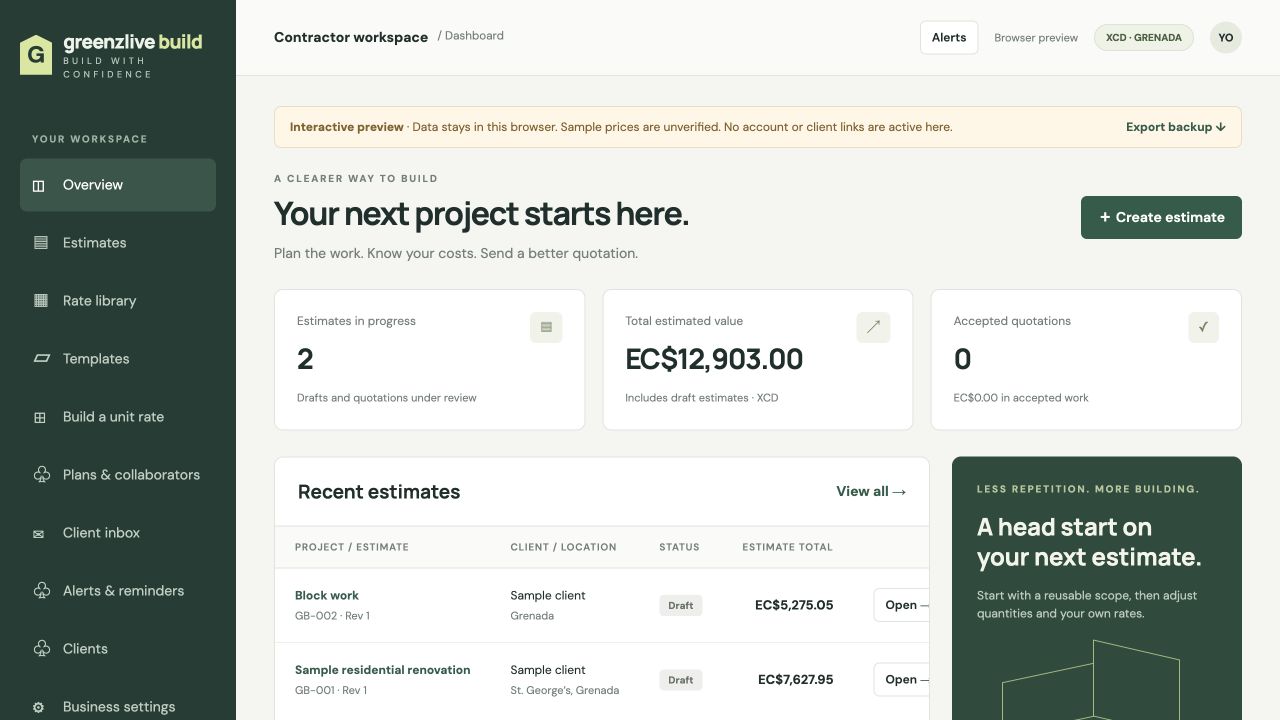
Task: Select Templates in the sidebar
Action: tap(118, 359)
